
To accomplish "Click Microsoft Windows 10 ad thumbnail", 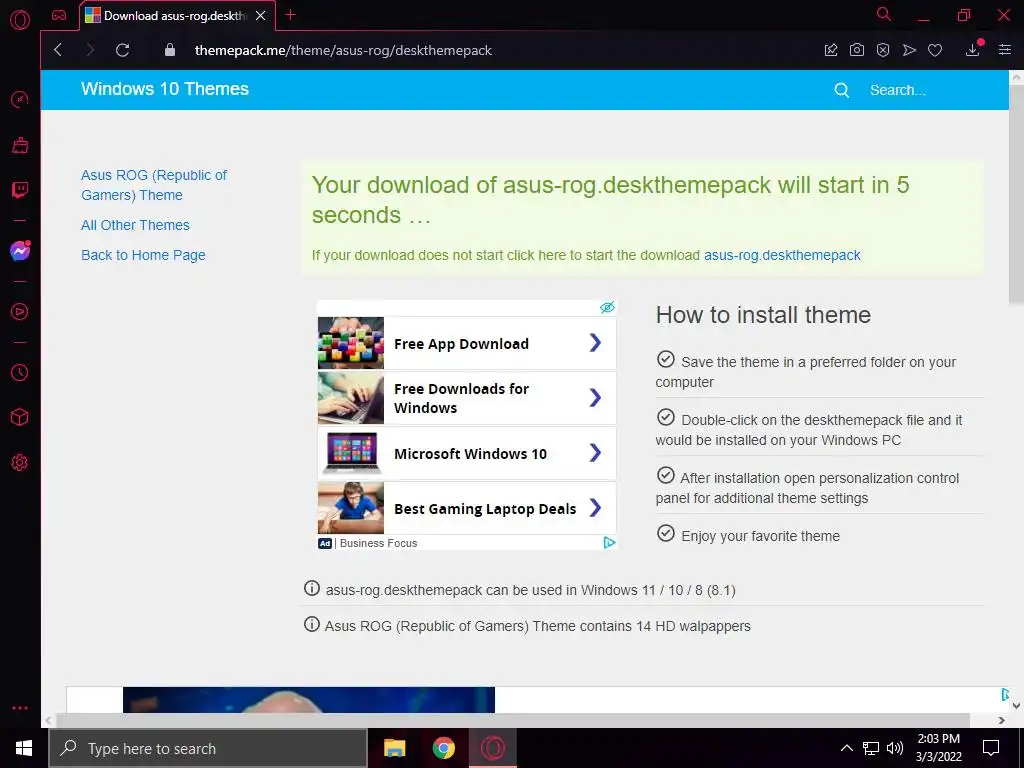I will [x=351, y=453].
